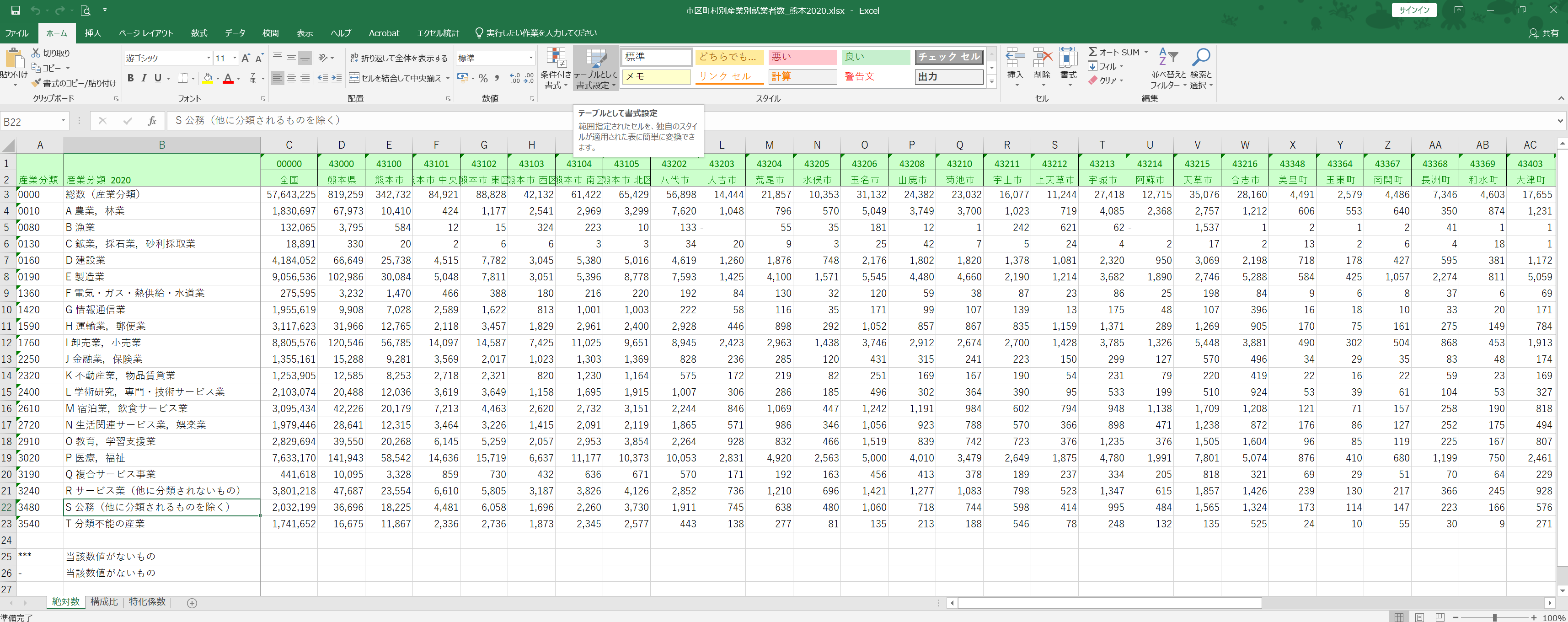Toggle Bottom Align vertical alignment

click(x=305, y=58)
